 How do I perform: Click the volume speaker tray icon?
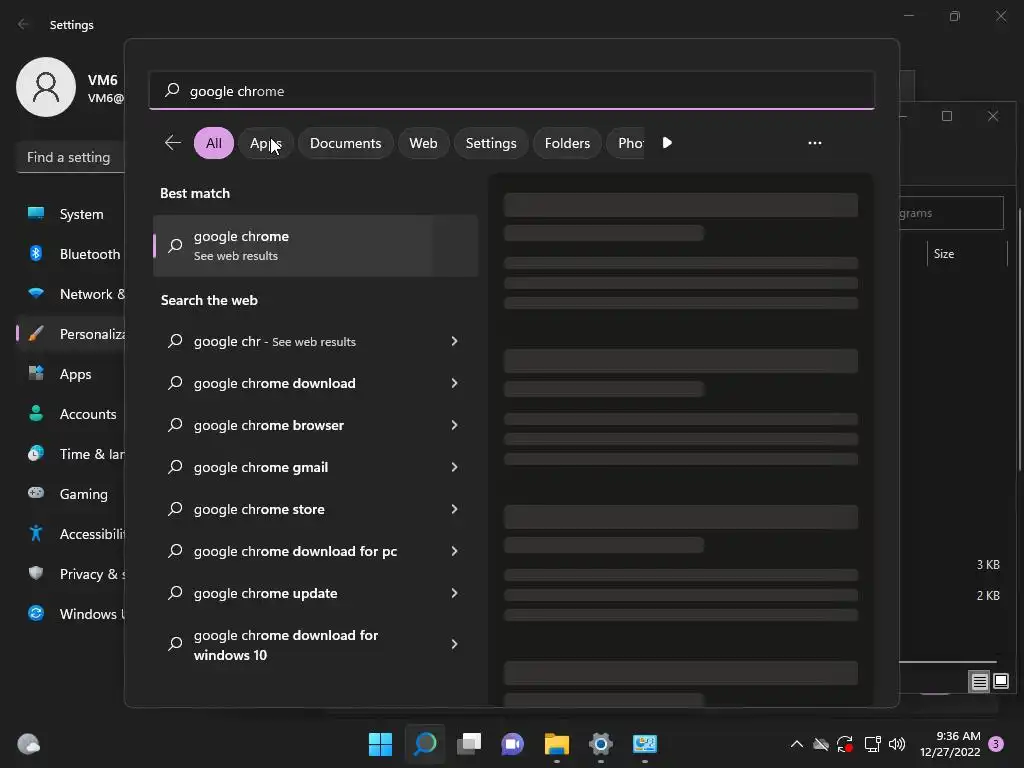[897, 744]
